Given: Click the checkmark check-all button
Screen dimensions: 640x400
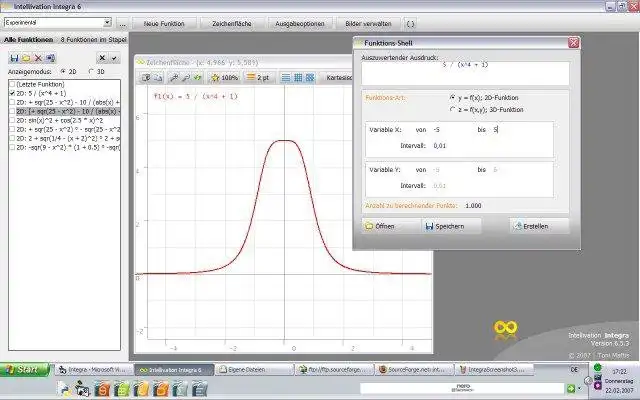Looking at the screenshot, I should 114,58.
